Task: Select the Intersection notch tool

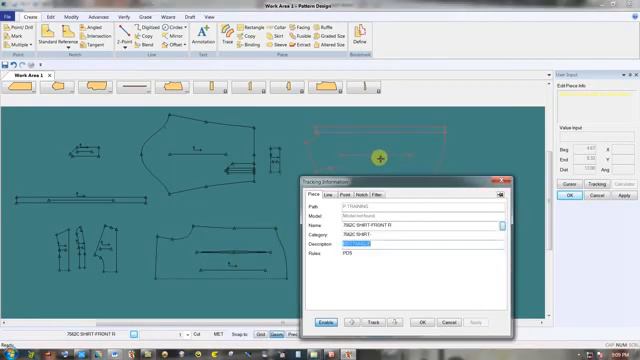Action: (x=96, y=36)
